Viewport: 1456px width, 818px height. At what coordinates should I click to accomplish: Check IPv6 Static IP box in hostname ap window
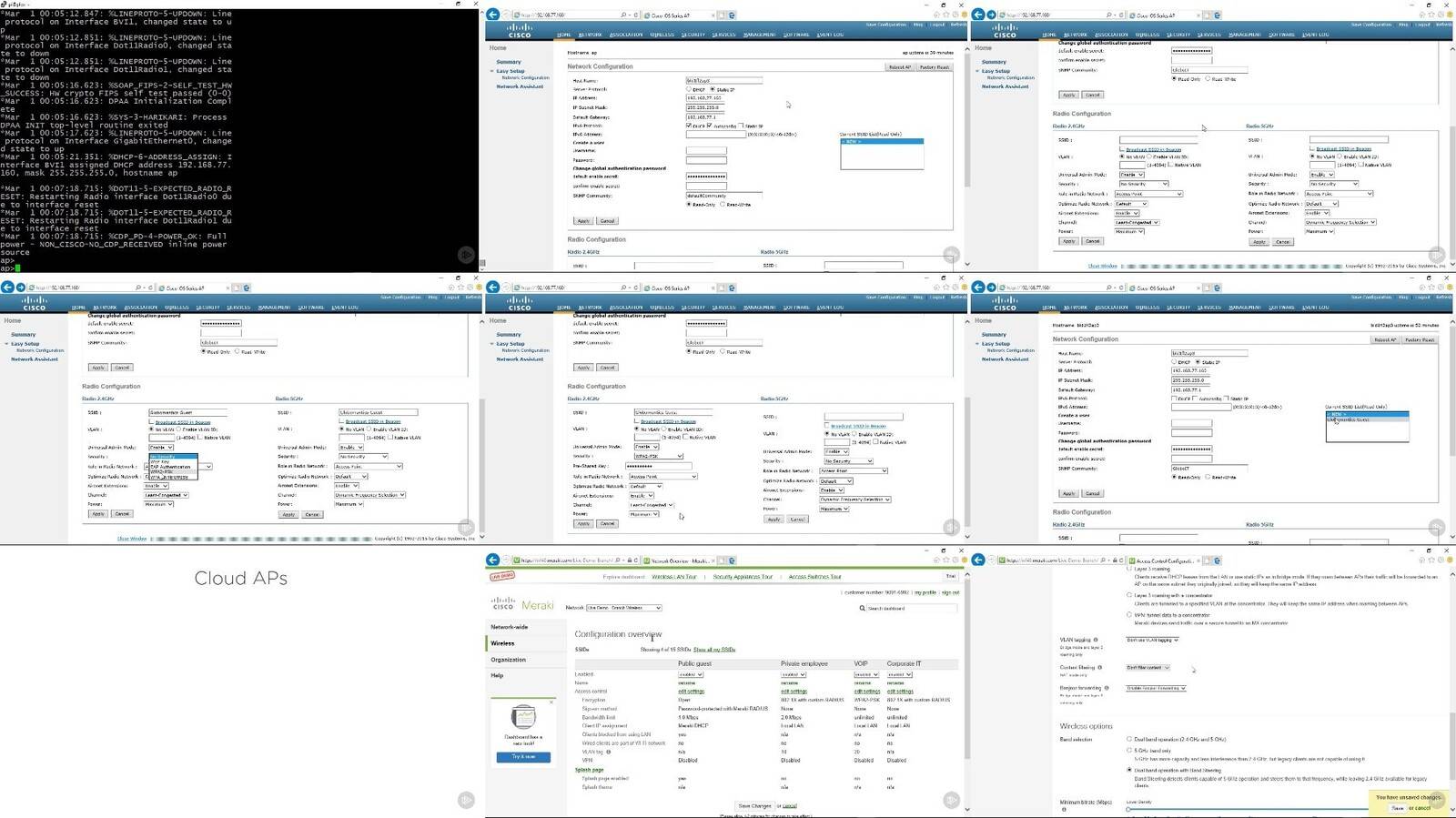pos(742,126)
